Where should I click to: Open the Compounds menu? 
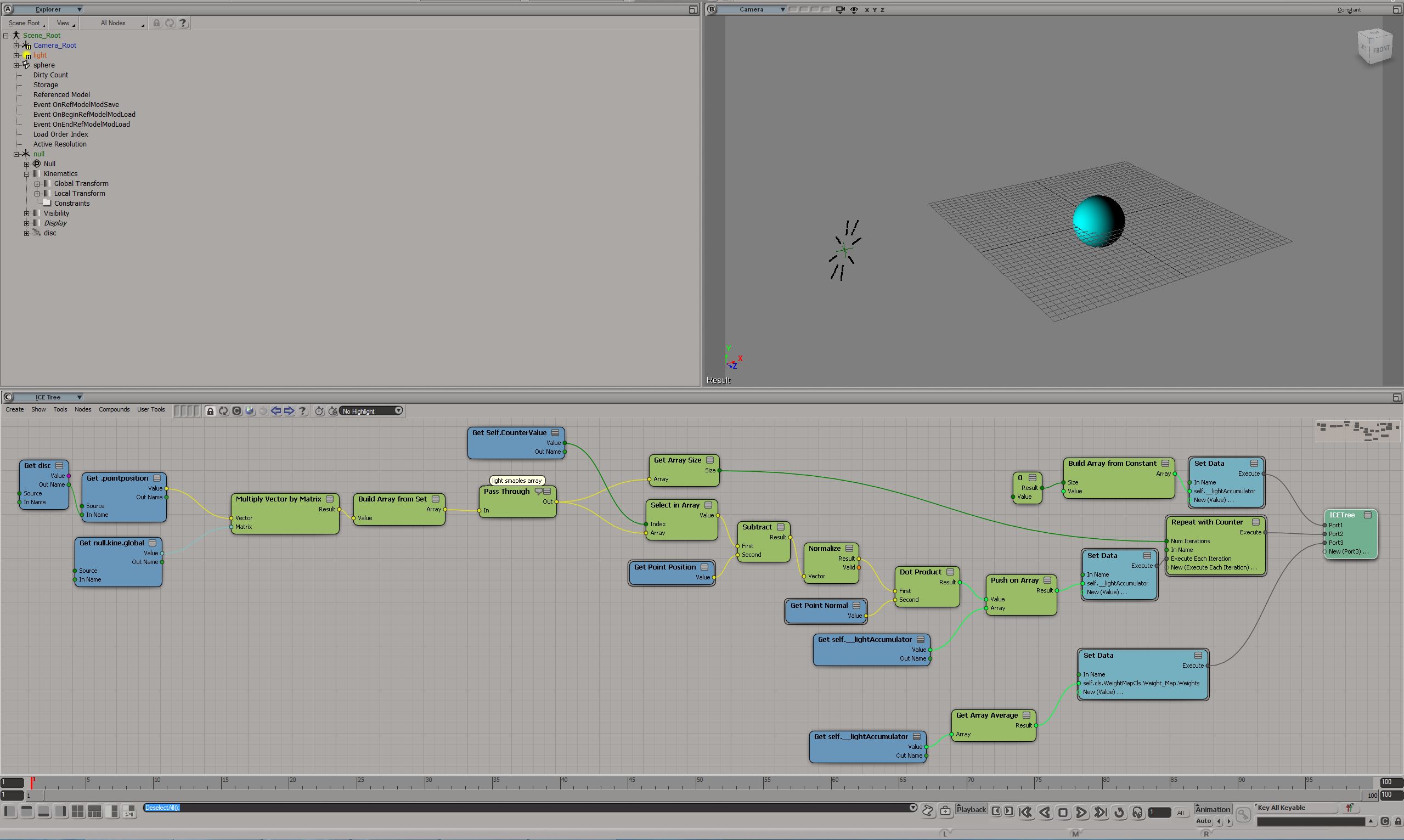114,409
